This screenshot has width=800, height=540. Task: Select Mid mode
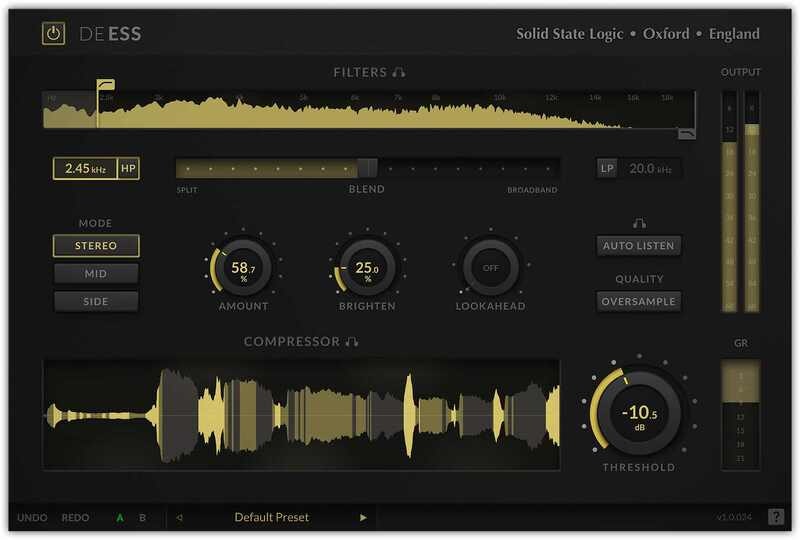[x=96, y=273]
